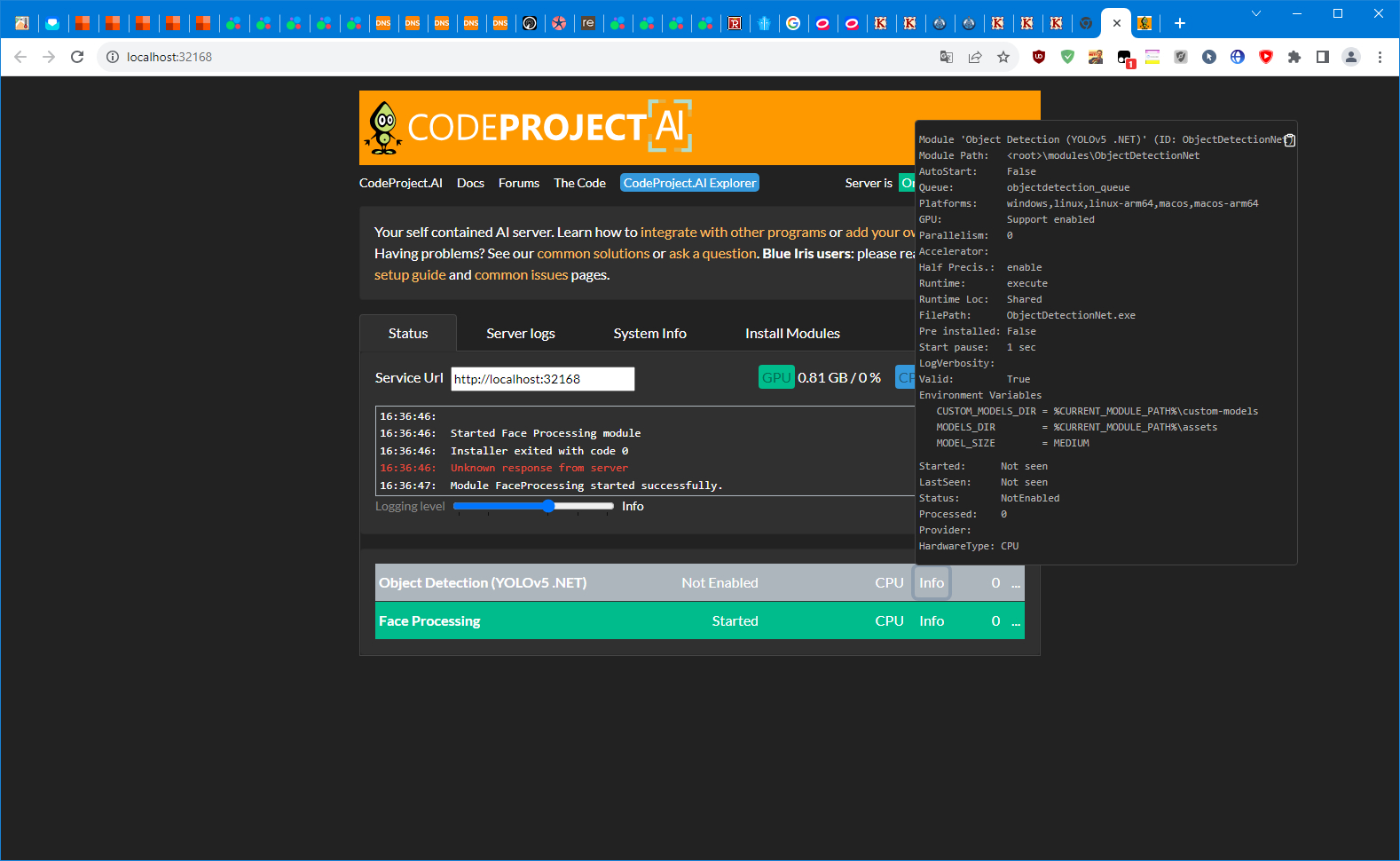
Task: Show Info for the Face Processing module
Action: 931,621
